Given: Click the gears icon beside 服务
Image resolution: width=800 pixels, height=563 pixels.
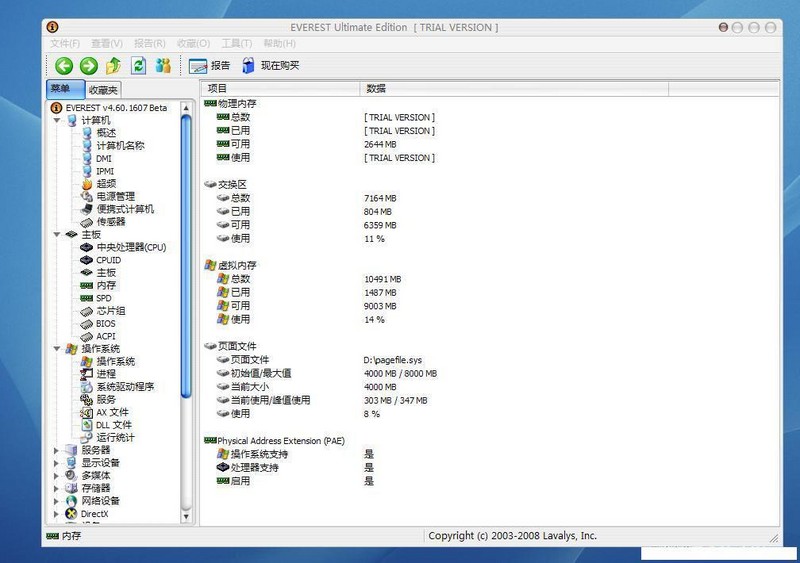Looking at the screenshot, I should pyautogui.click(x=87, y=400).
